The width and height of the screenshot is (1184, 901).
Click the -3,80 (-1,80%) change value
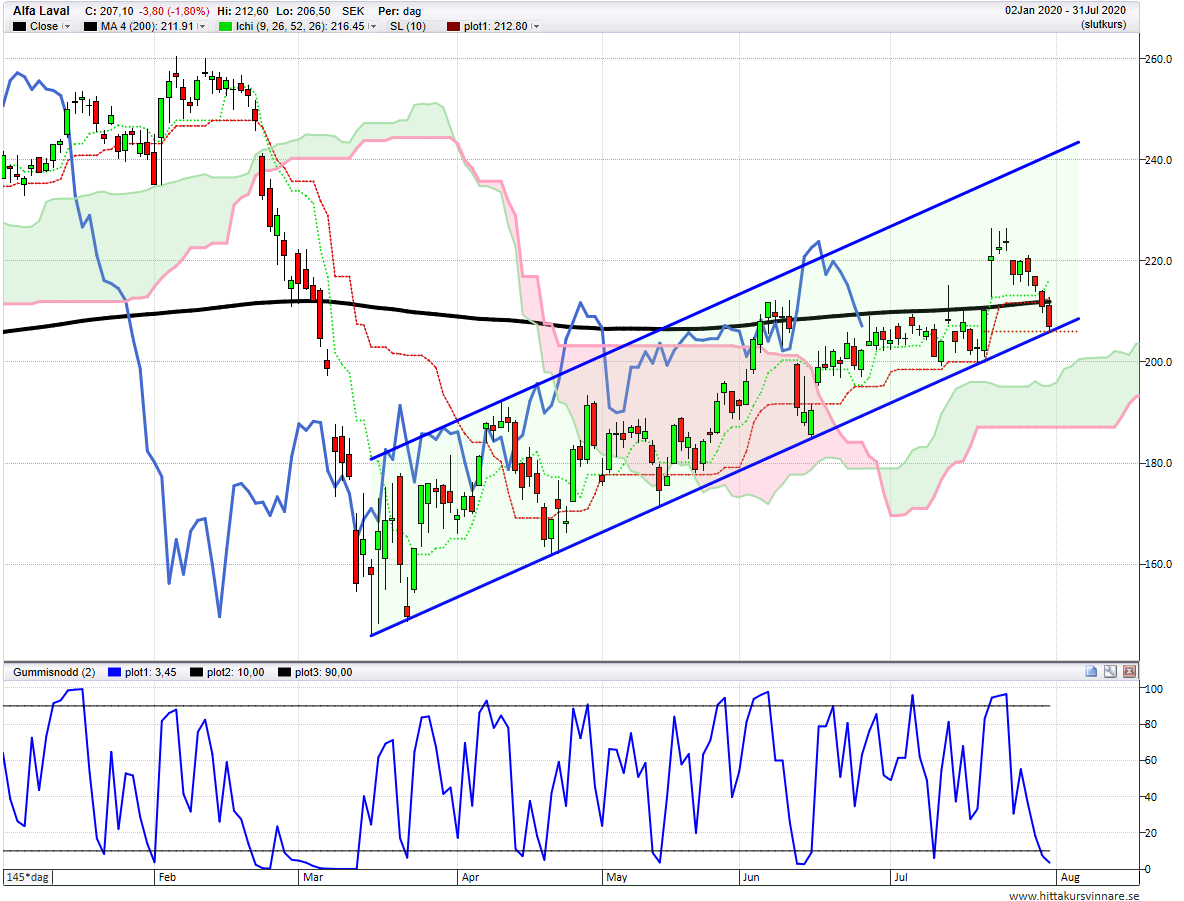click(174, 11)
